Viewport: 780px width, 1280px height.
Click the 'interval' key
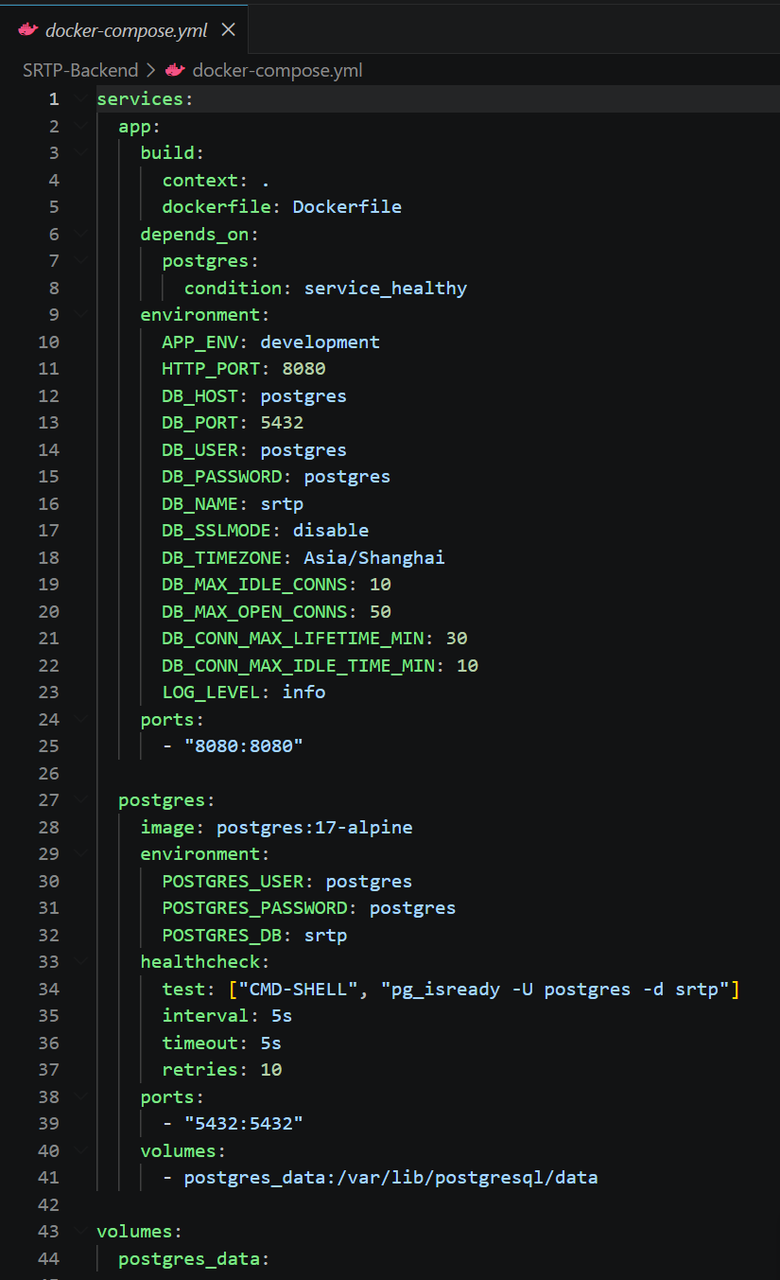[205, 1017]
